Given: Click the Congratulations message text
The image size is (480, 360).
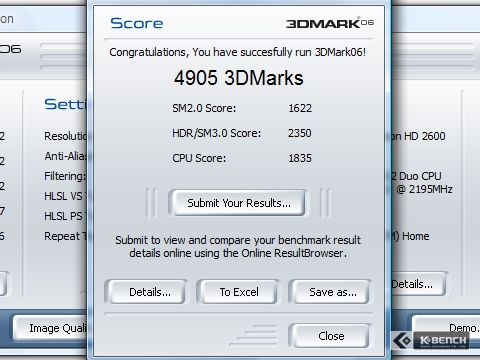Looking at the screenshot, I should click(238, 52).
